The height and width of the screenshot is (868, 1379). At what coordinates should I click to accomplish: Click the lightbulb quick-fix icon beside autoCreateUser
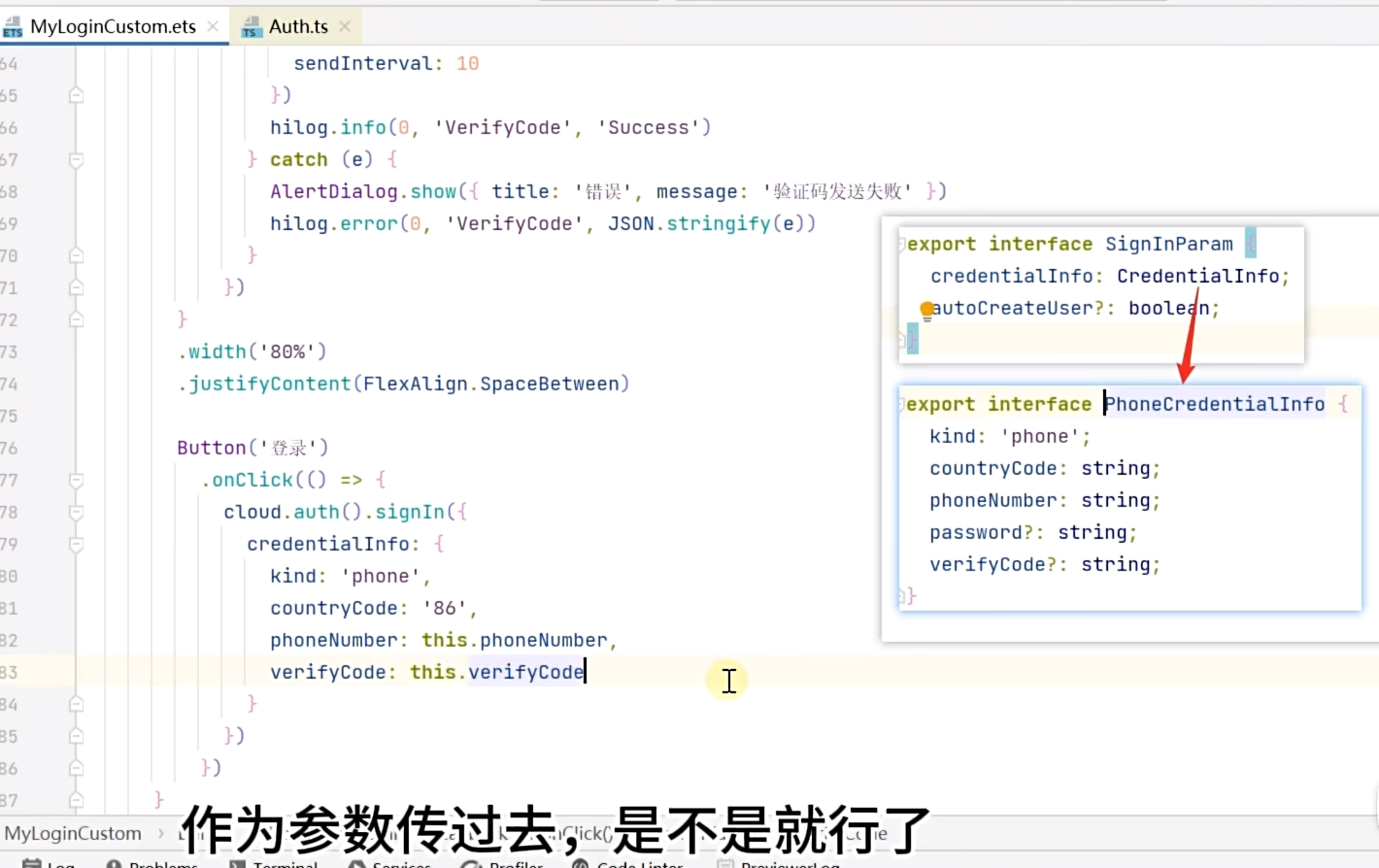(926, 310)
